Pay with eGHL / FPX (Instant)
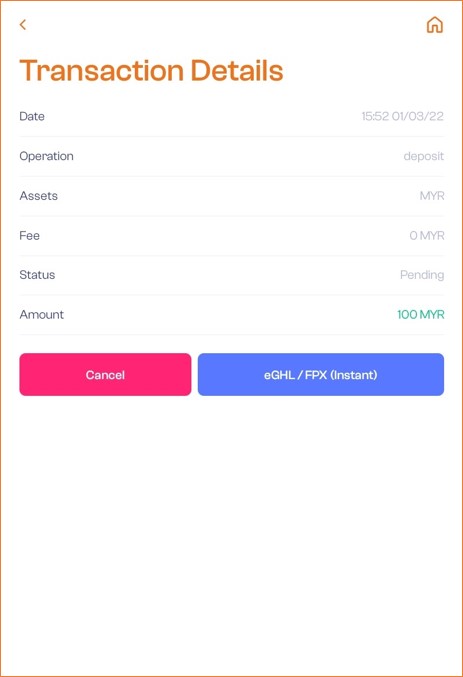 (x=320, y=374)
